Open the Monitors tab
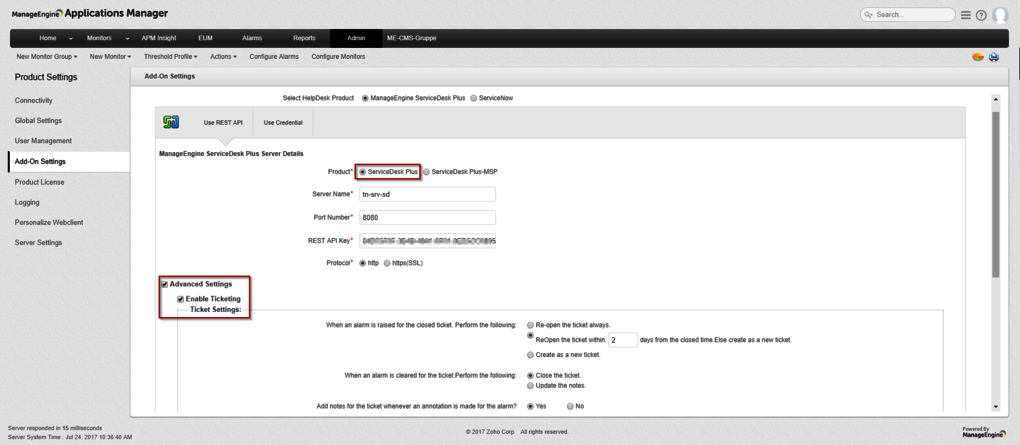Screen dimensions: 1020x445 point(99,38)
